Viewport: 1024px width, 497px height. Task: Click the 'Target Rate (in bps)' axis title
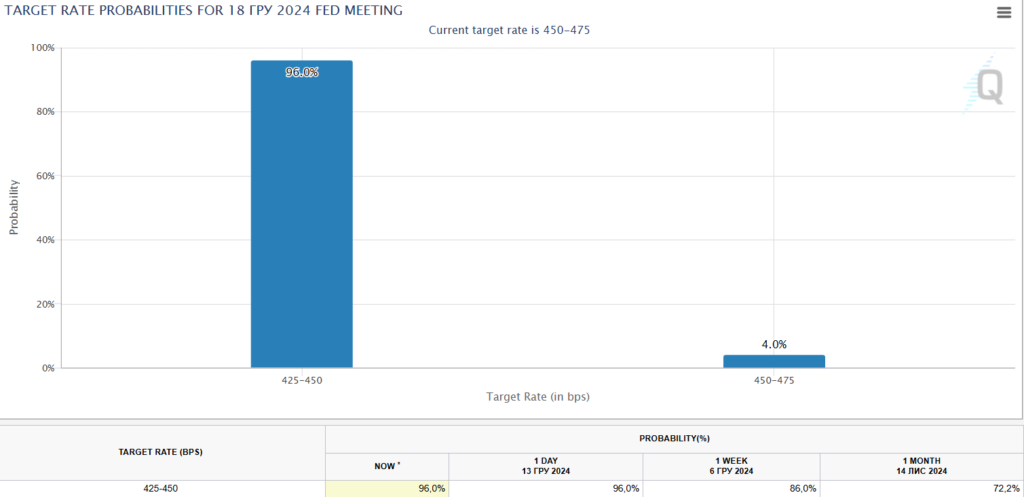(538, 397)
